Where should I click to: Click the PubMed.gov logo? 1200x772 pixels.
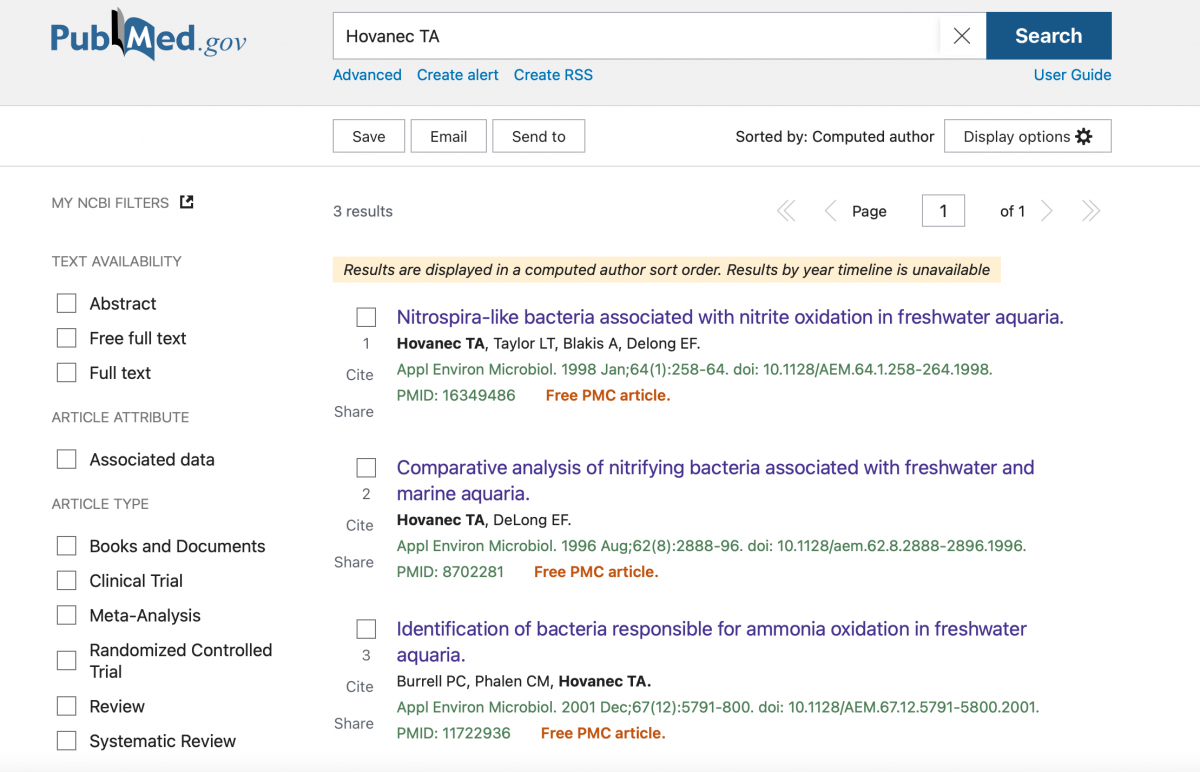coord(148,36)
